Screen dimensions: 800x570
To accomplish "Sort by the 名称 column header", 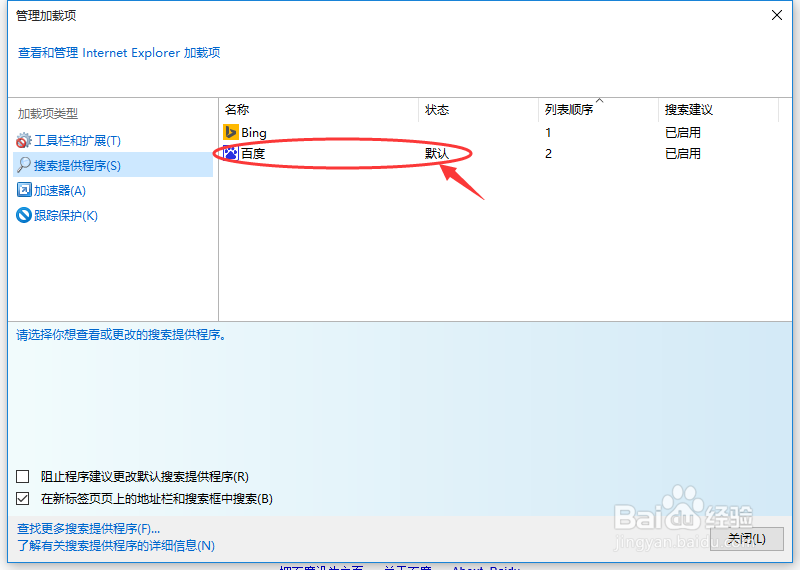I will (319, 110).
